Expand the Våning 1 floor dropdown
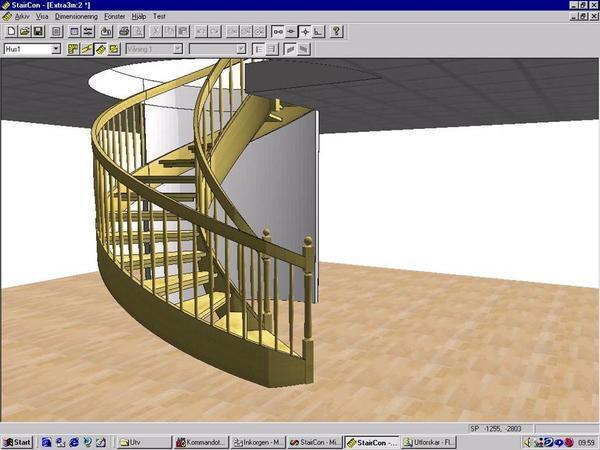This screenshot has width=600, height=450. 178,49
